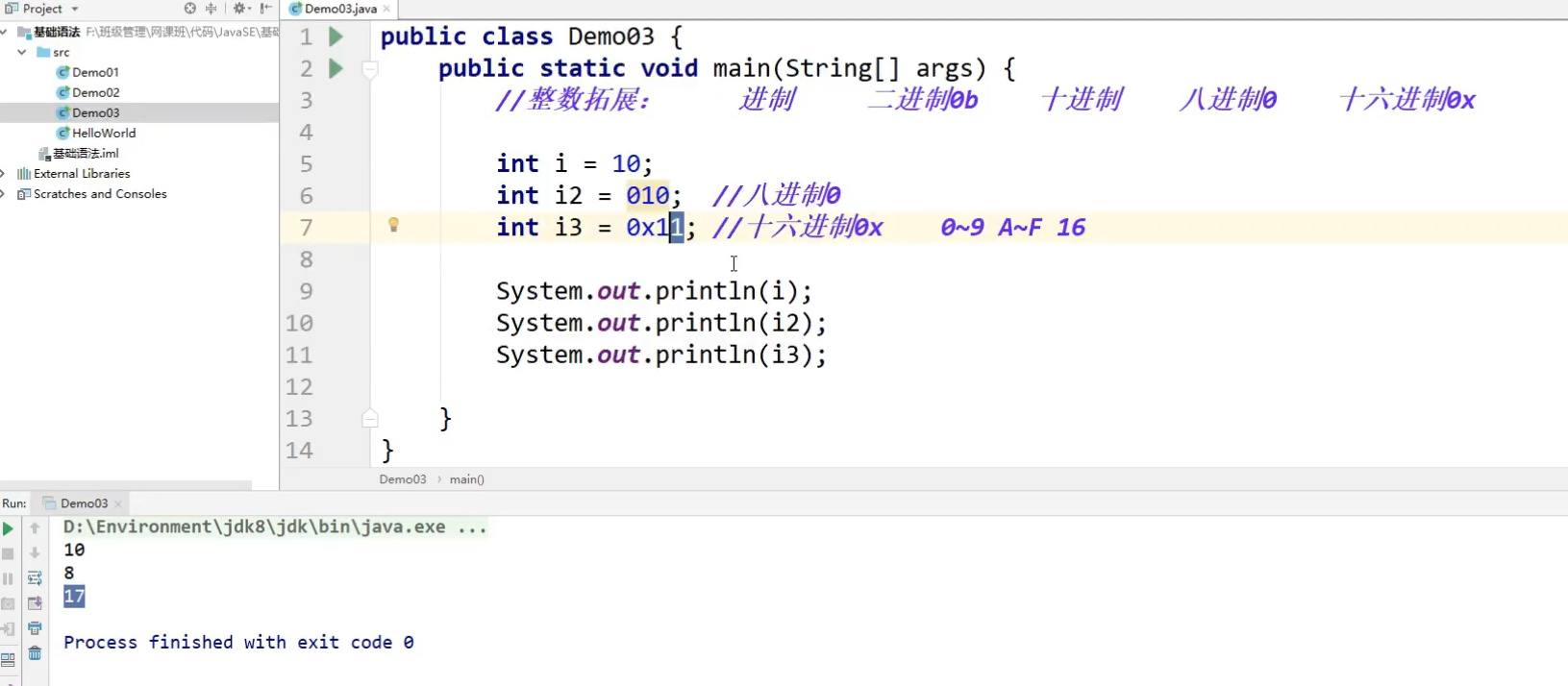The width and height of the screenshot is (1568, 686).
Task: Click the literal 0x11 on line 7
Action: coord(655,227)
